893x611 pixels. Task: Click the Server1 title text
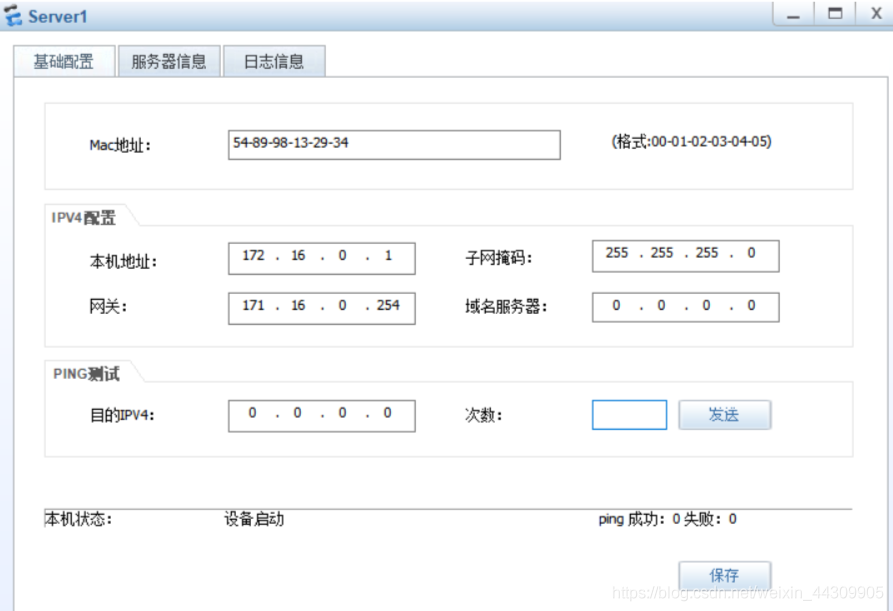58,17
